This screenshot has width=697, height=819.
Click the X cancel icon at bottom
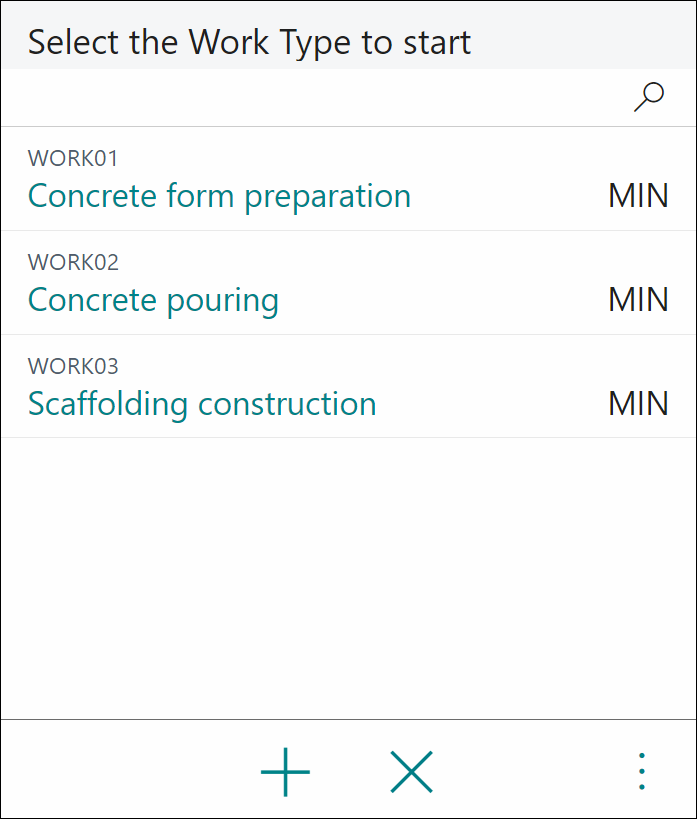pyautogui.click(x=412, y=771)
